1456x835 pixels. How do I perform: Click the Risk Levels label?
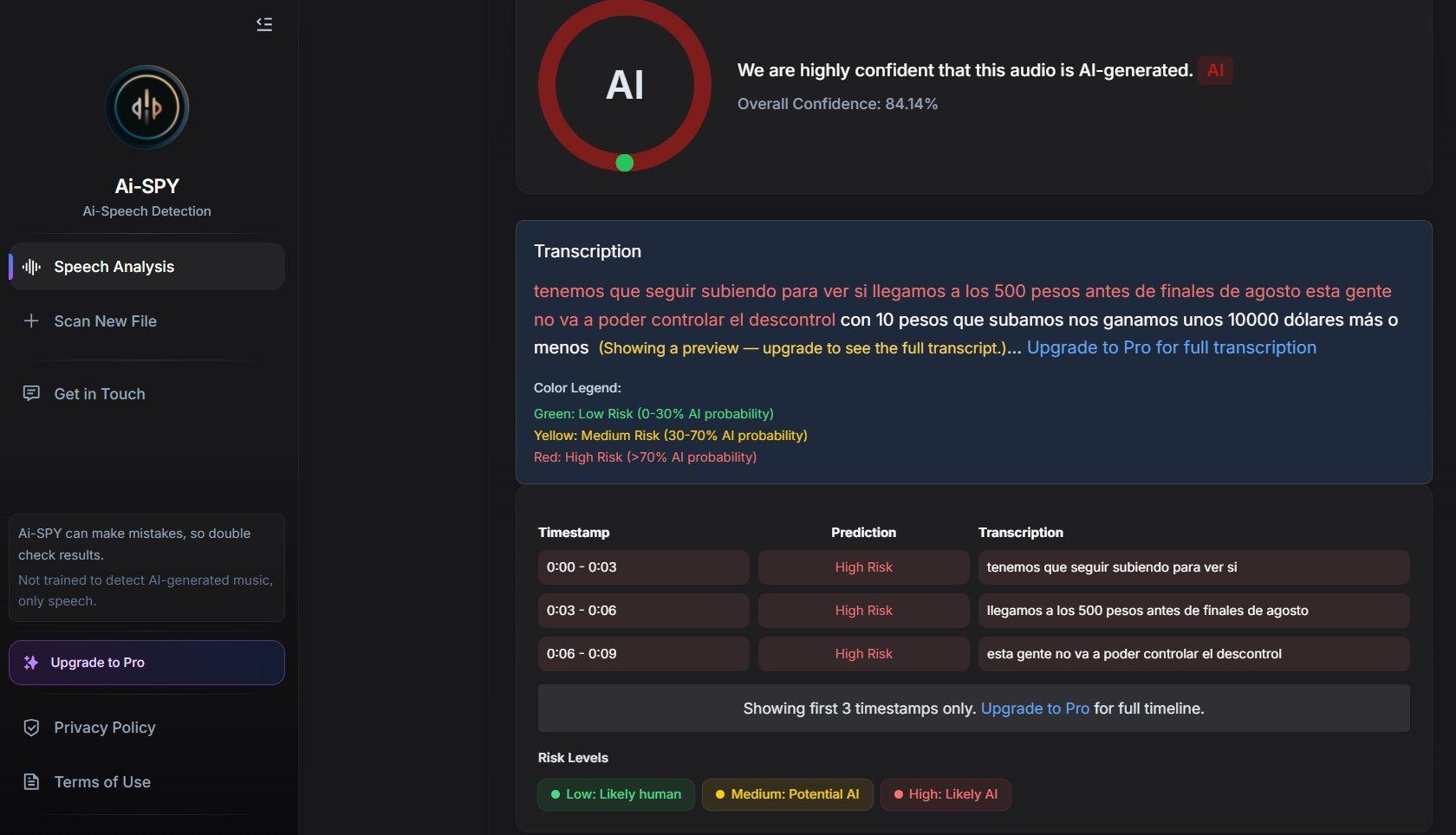[x=573, y=758]
